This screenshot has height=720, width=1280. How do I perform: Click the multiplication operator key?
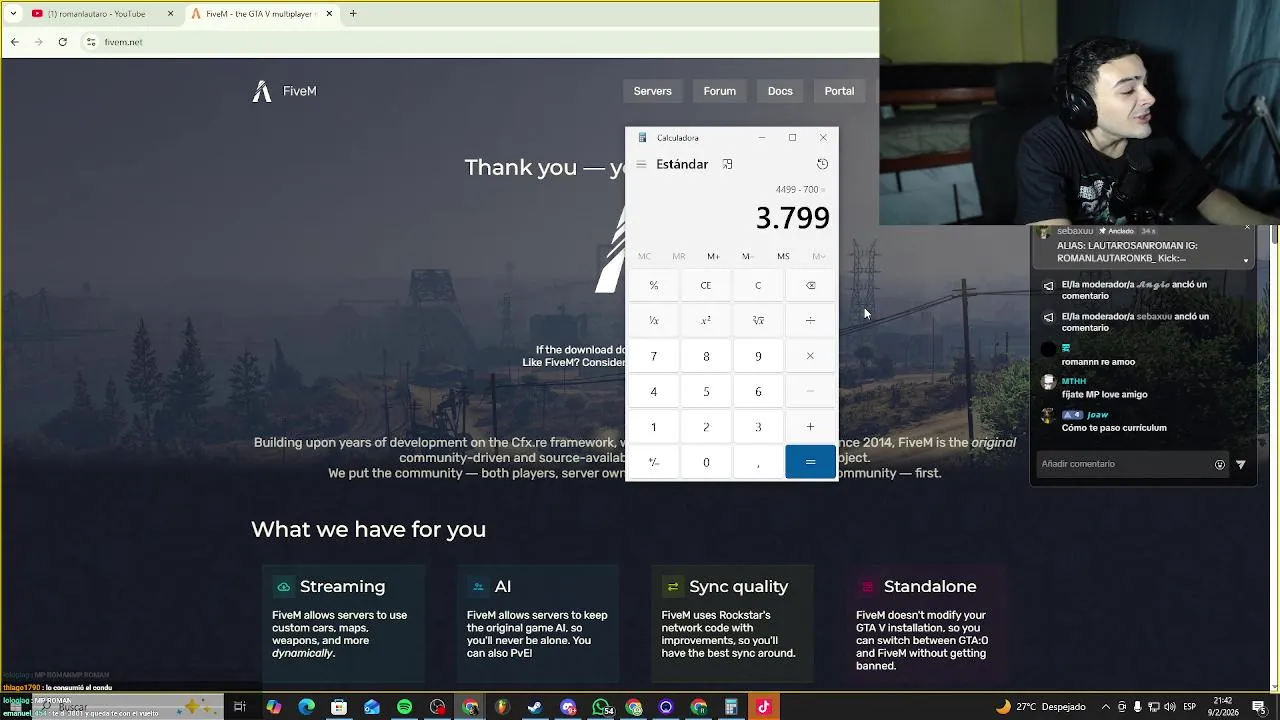810,356
